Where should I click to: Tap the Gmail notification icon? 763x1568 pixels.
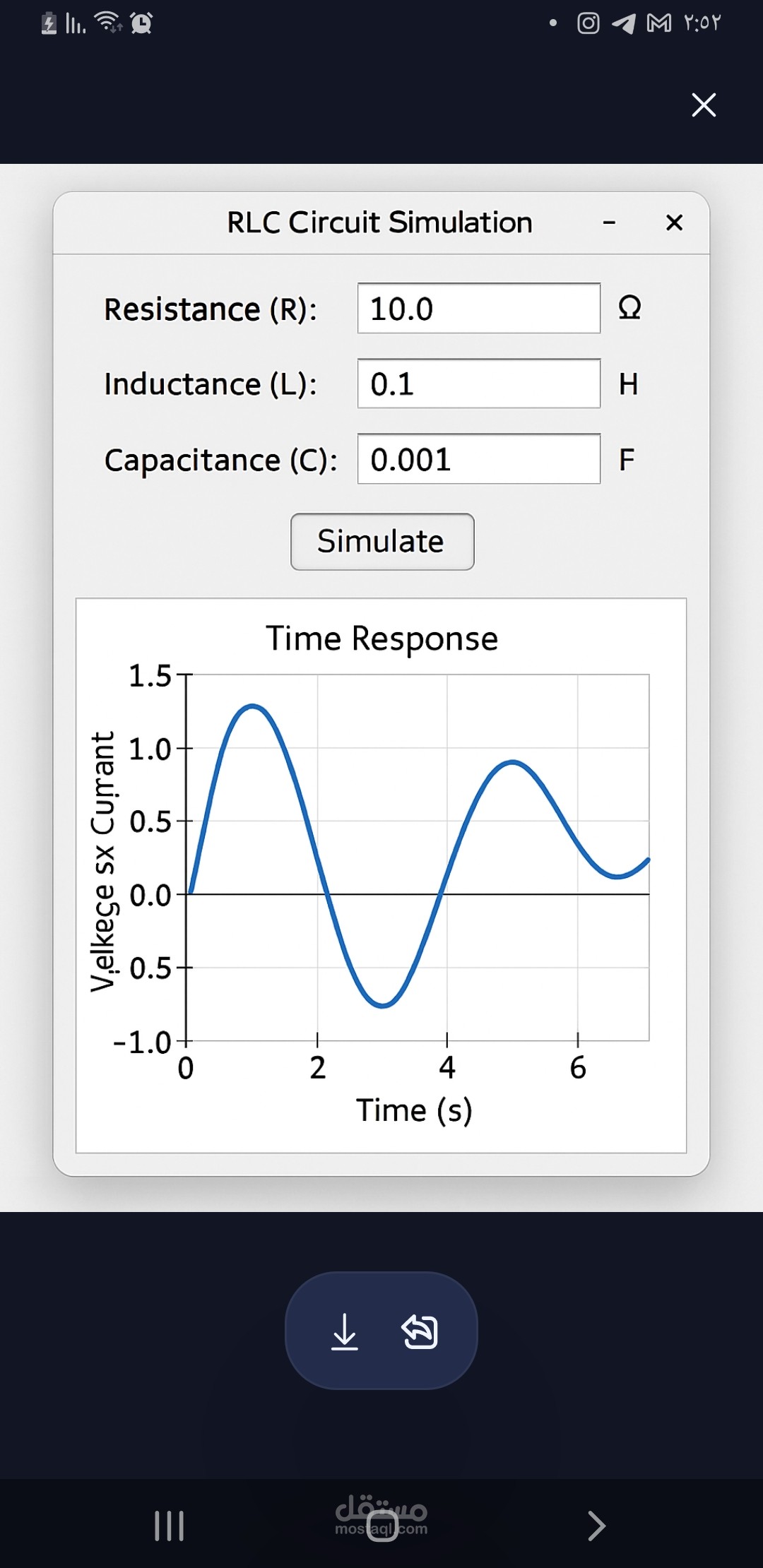coord(658,23)
